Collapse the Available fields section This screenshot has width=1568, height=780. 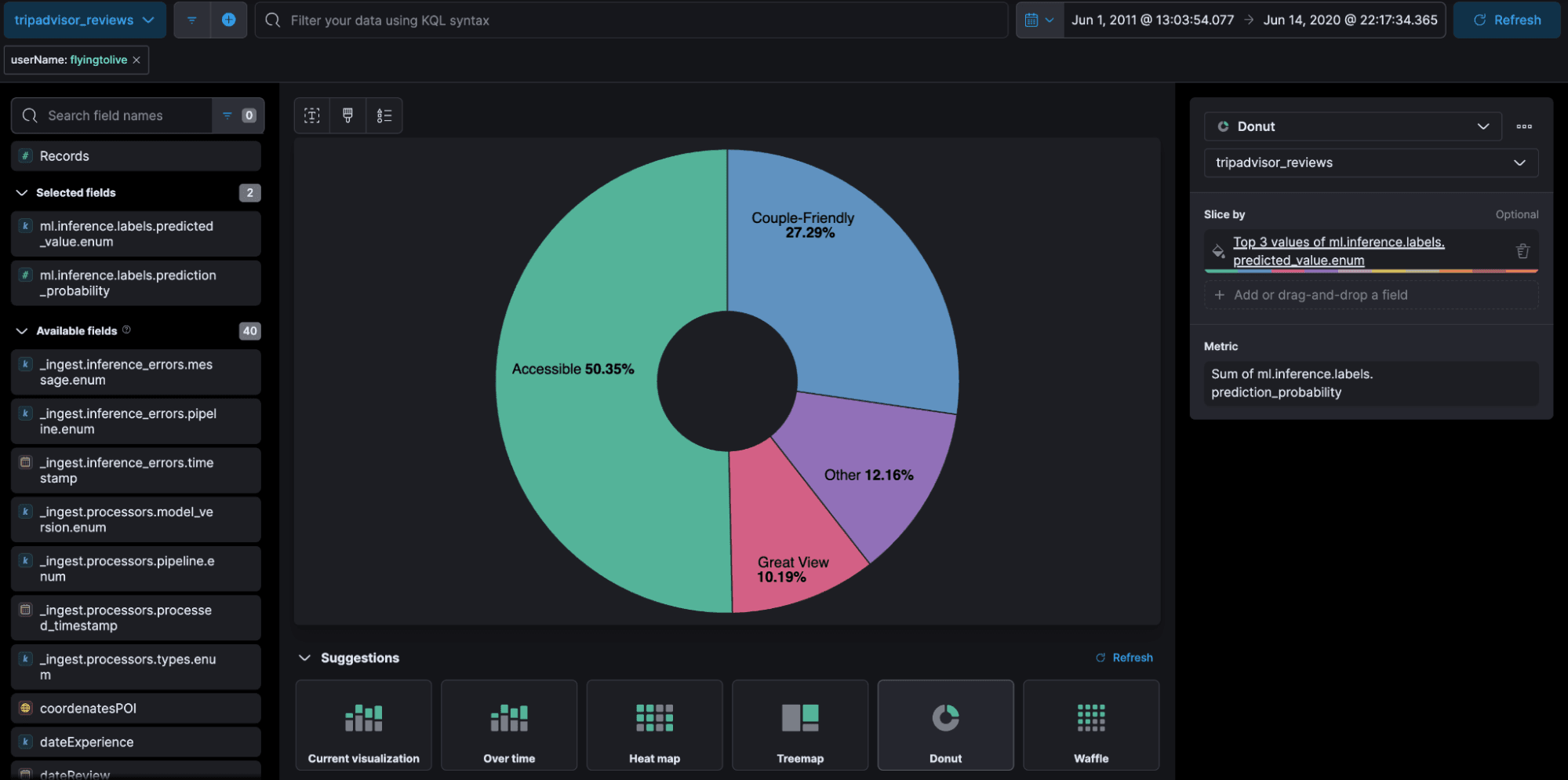[x=22, y=331]
